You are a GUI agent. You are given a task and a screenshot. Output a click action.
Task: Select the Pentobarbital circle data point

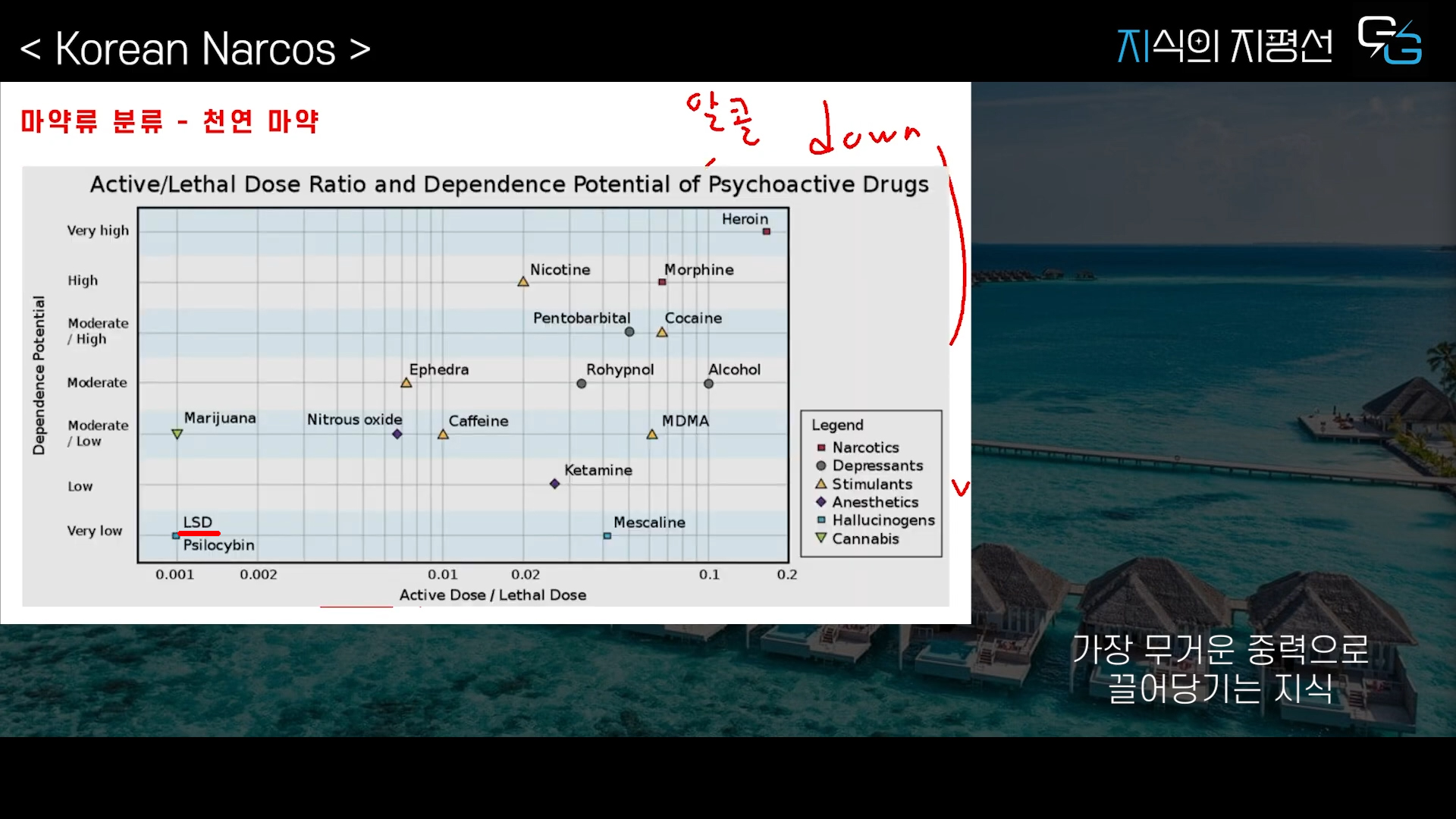click(x=629, y=332)
